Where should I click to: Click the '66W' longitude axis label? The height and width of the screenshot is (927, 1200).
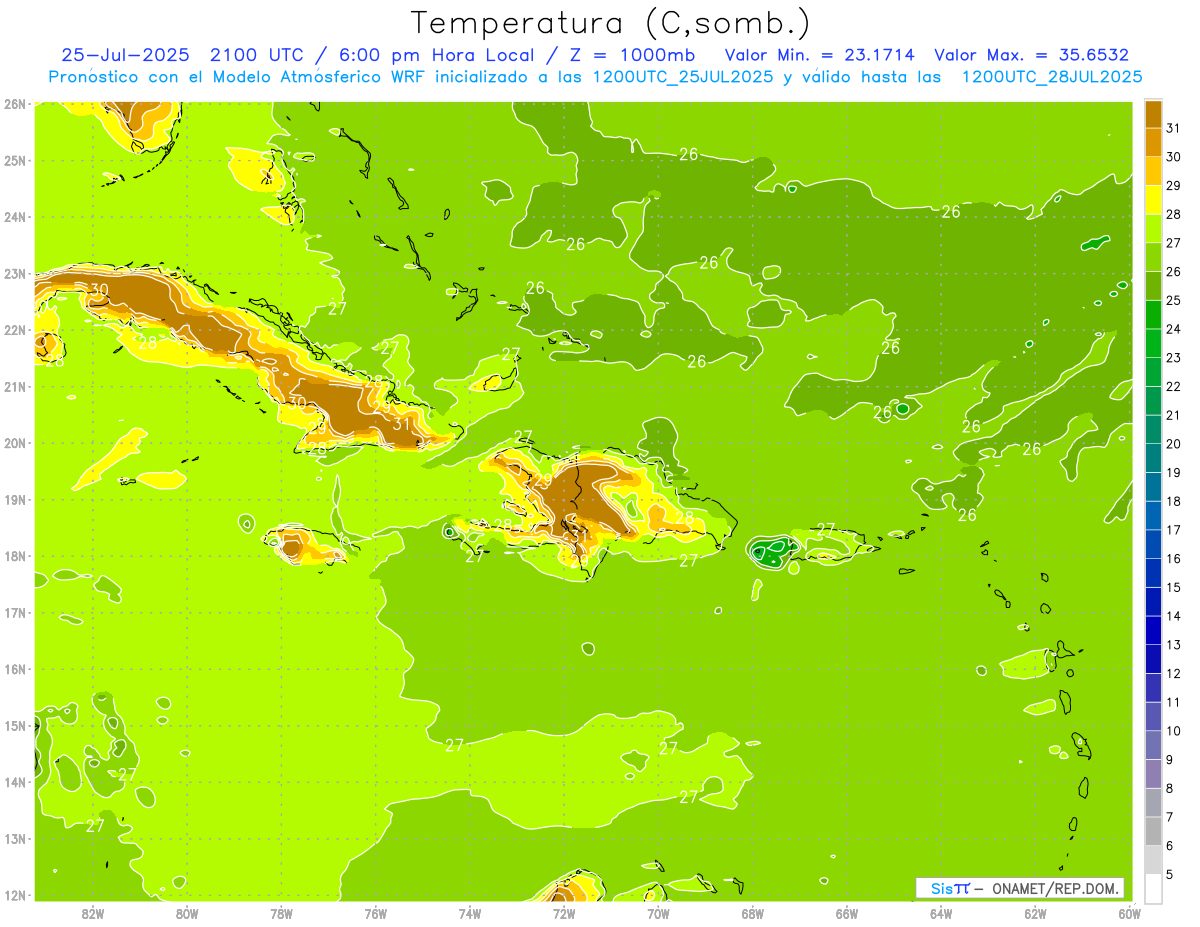pos(846,913)
